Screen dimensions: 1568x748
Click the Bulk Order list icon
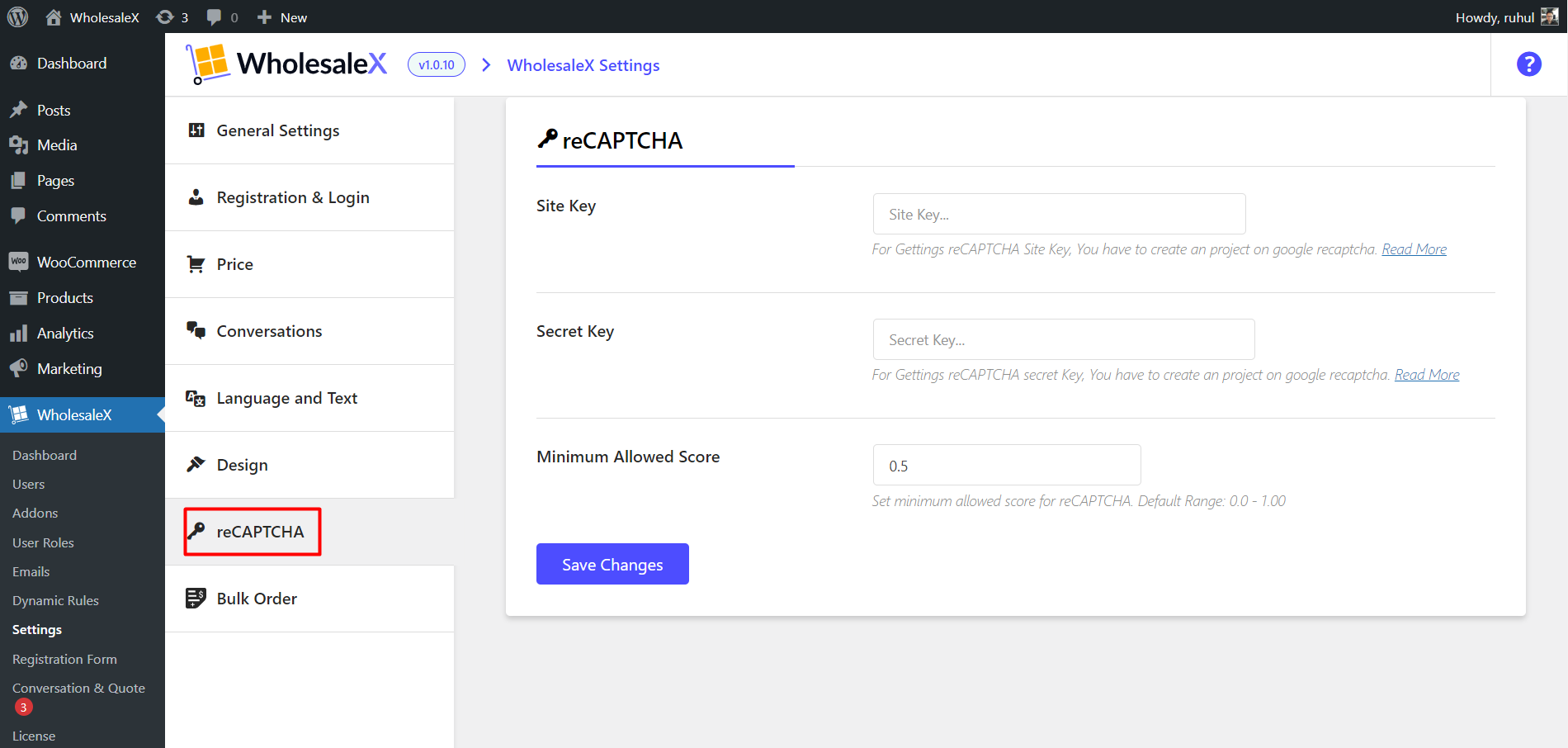[x=196, y=599]
